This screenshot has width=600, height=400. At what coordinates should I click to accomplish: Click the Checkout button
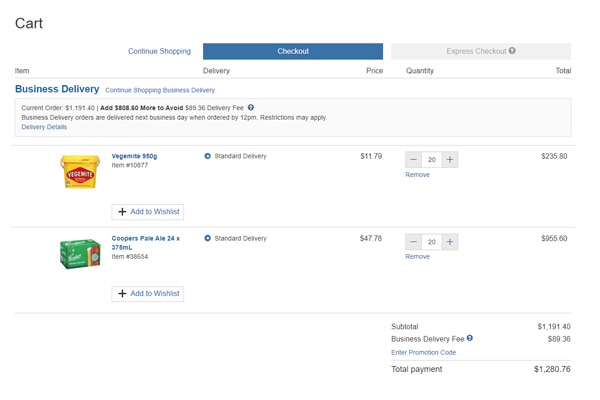click(x=293, y=51)
